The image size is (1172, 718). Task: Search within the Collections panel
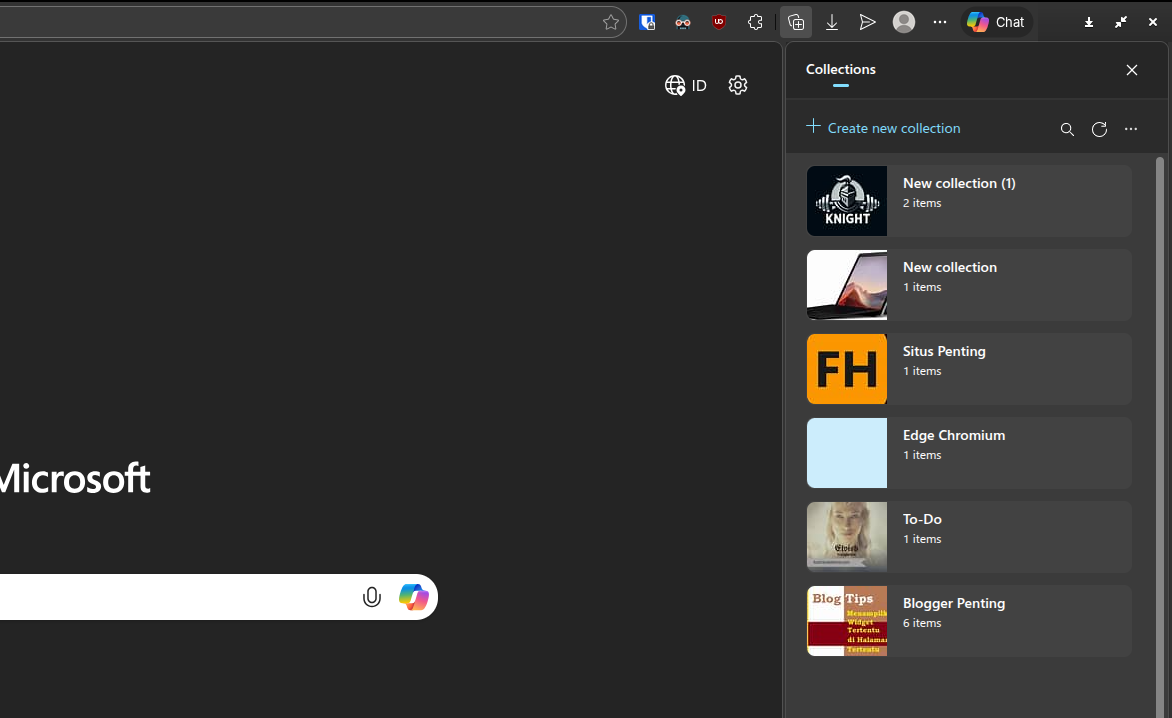tap(1067, 129)
